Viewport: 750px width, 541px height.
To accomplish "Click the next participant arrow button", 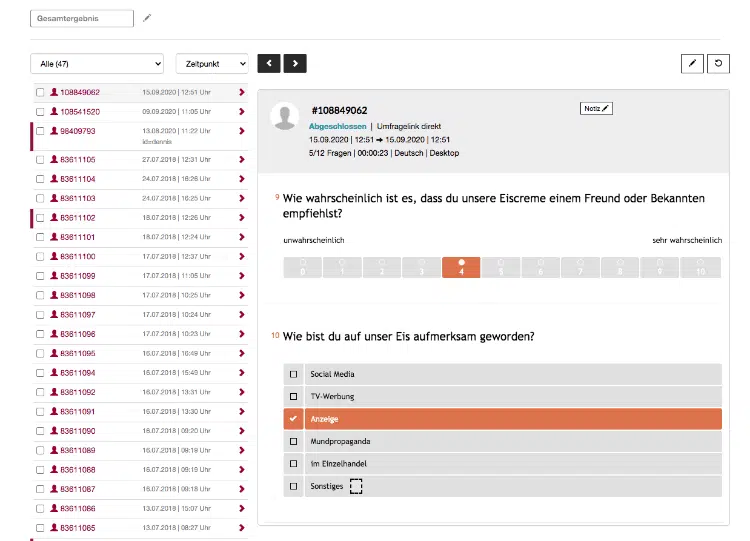I will 295,63.
